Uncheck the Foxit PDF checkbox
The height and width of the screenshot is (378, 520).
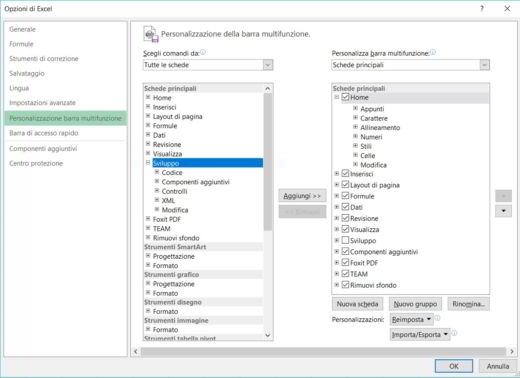pyautogui.click(x=345, y=263)
